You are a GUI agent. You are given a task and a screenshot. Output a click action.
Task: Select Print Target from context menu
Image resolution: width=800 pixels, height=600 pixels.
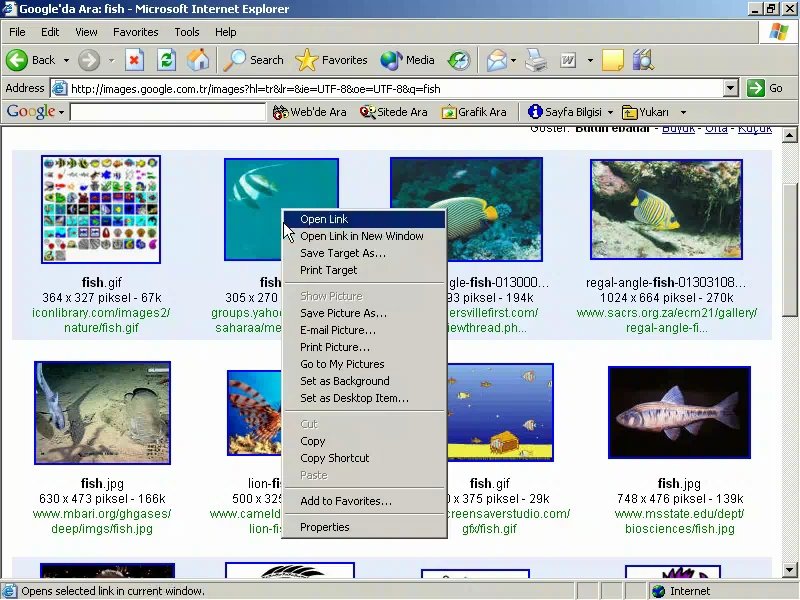(x=364, y=270)
